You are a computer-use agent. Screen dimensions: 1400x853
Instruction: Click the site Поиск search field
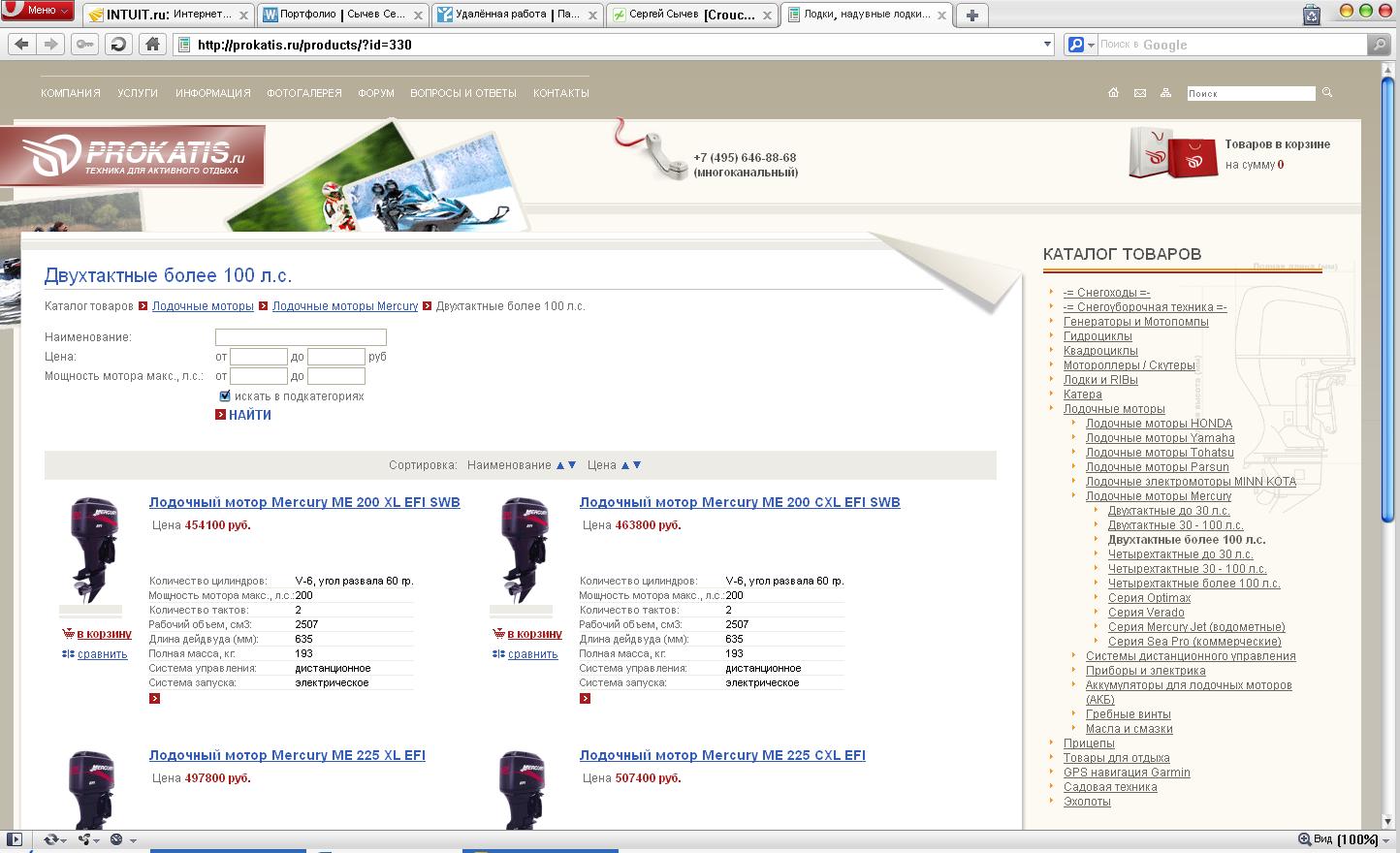1251,93
